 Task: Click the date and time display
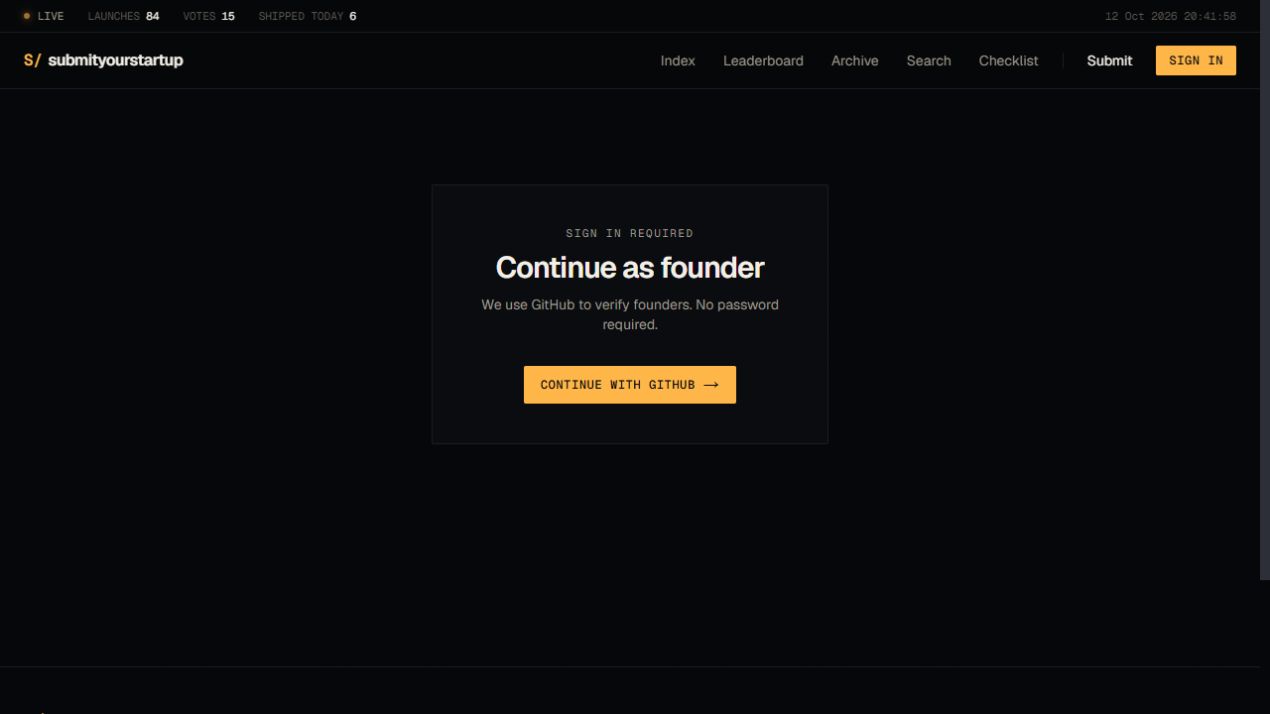point(1170,16)
